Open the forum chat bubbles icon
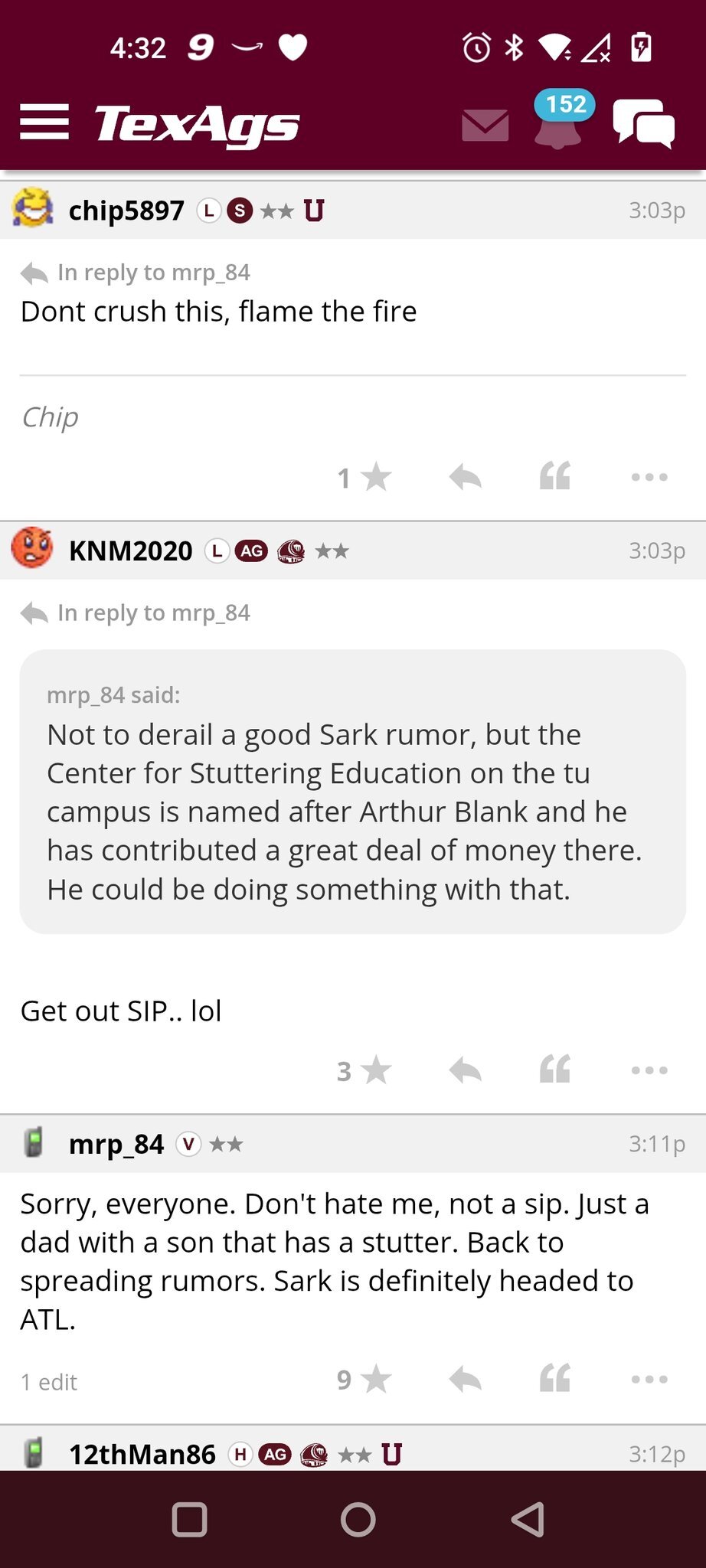The image size is (706, 1568). tap(643, 124)
